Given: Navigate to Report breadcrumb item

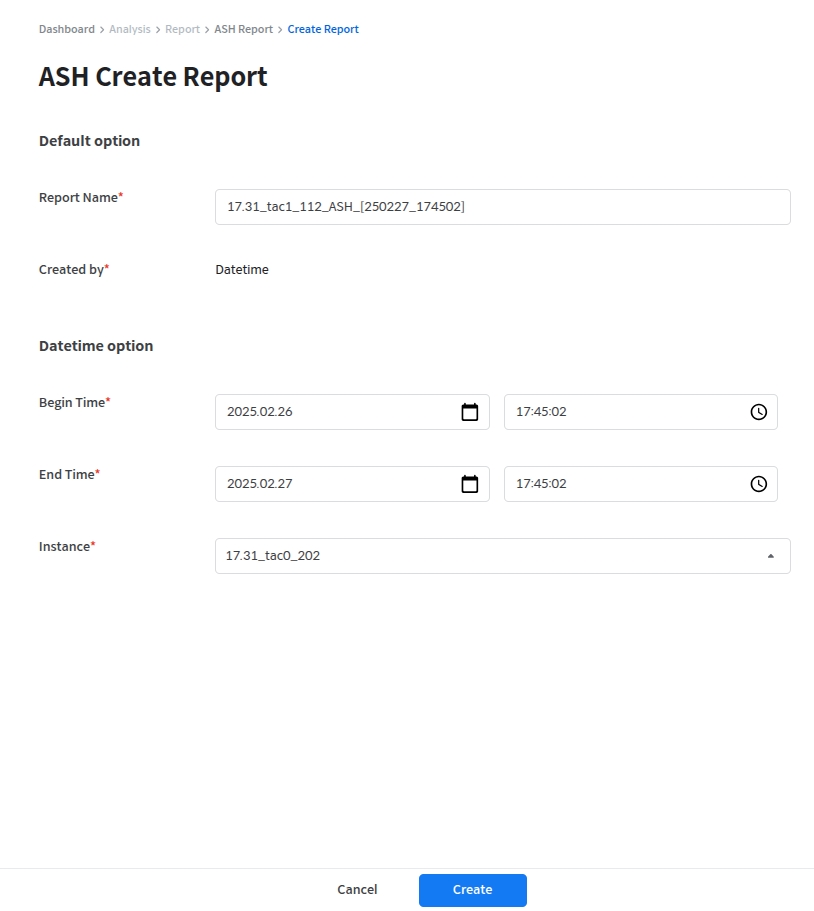Looking at the screenshot, I should 182,29.
